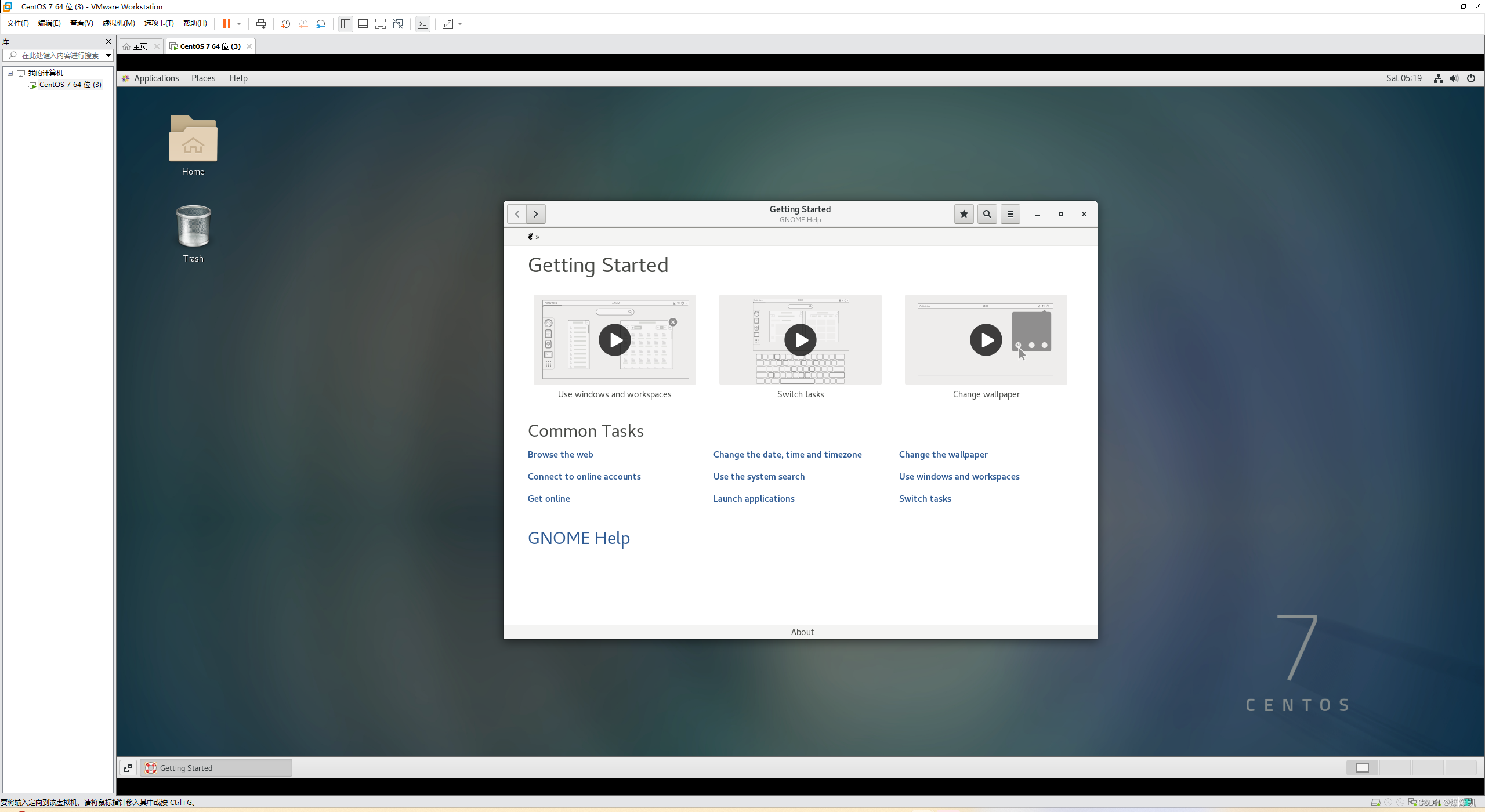Click the GNOME network status icon
The height and width of the screenshot is (812, 1485).
[x=1438, y=78]
